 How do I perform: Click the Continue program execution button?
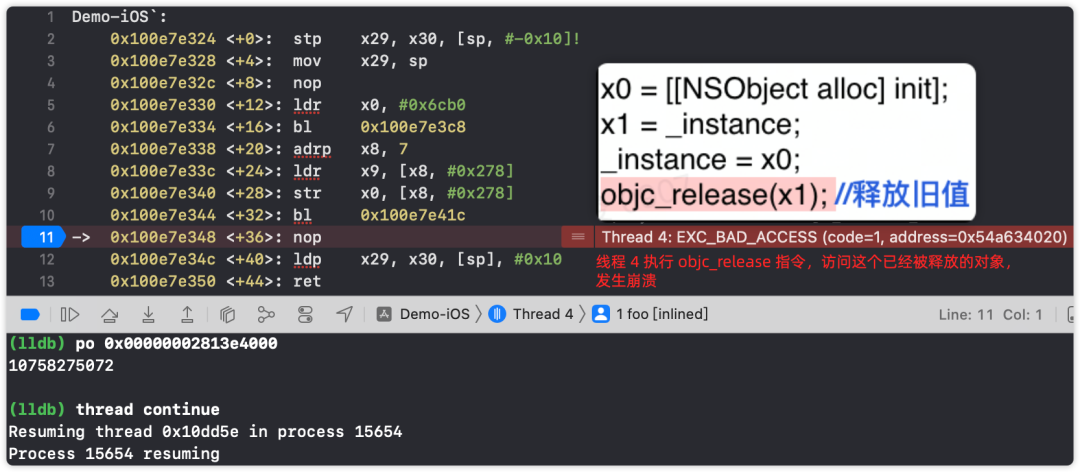pos(70,315)
